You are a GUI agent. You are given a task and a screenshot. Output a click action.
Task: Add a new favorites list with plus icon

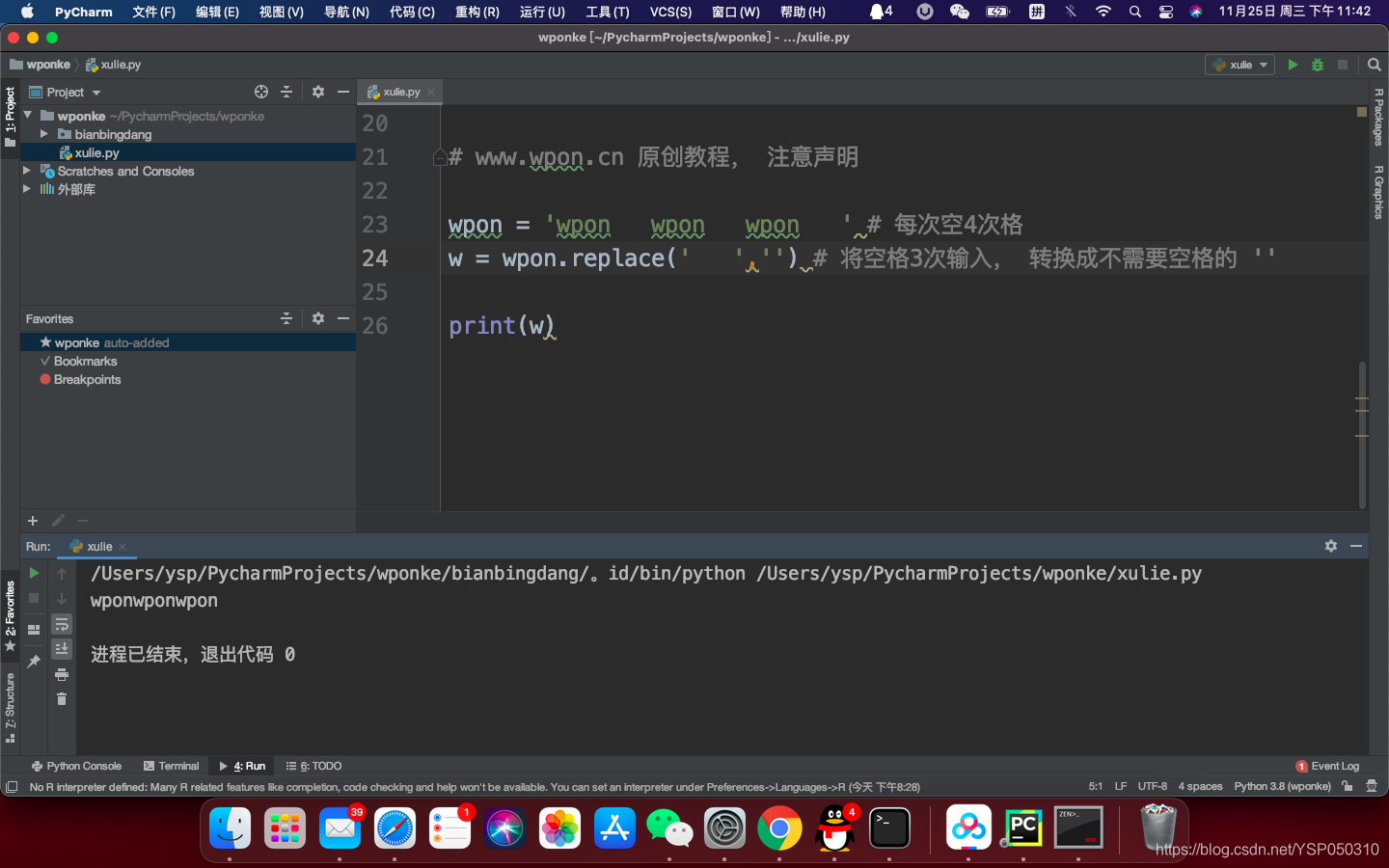point(33,521)
